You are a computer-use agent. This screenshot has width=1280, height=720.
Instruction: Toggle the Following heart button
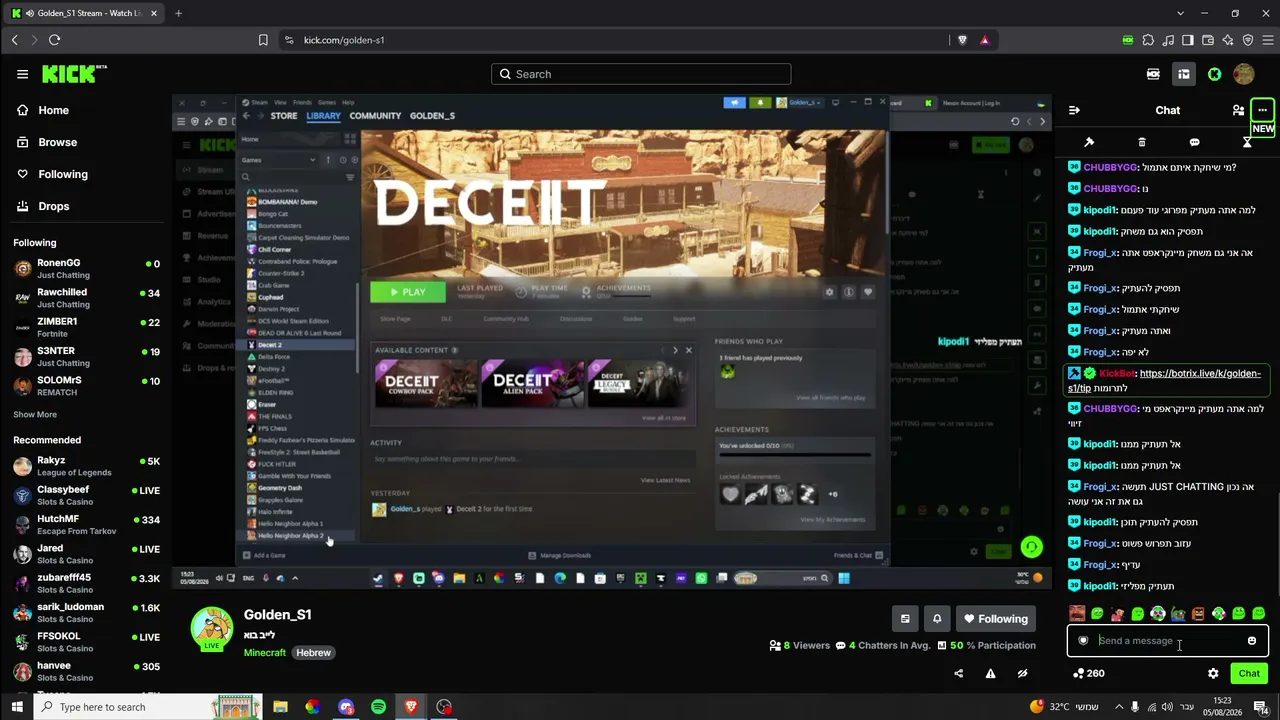996,619
